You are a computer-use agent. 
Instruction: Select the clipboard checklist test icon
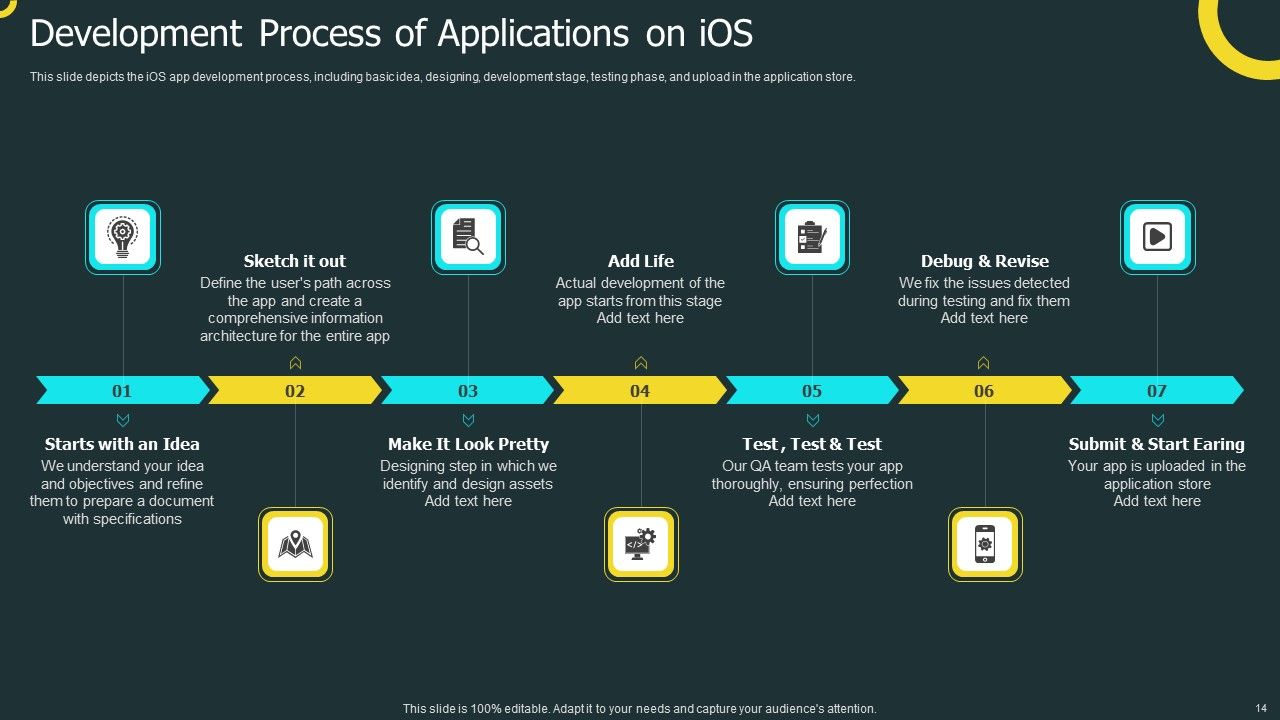click(812, 237)
